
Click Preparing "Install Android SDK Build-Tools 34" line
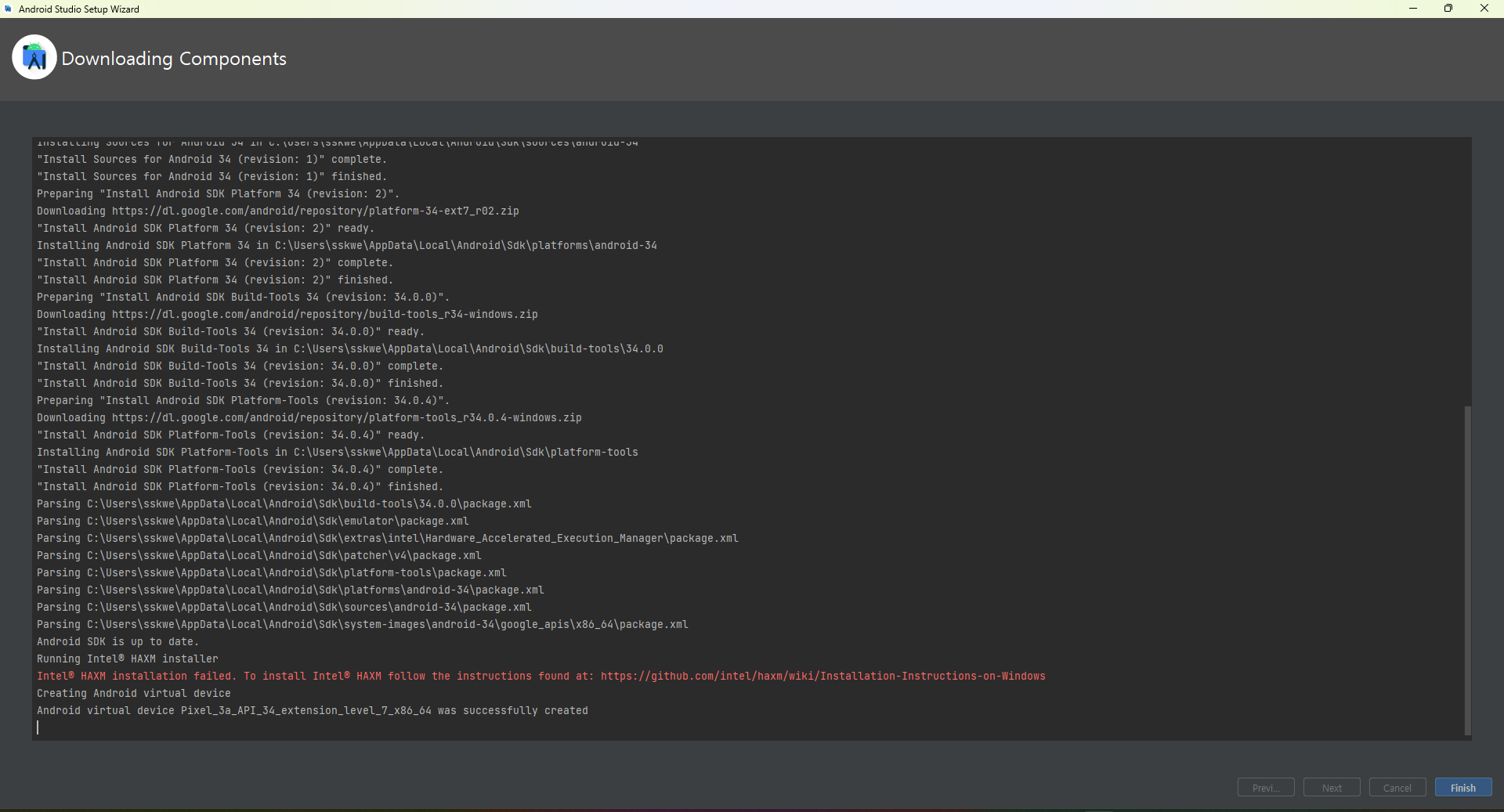click(x=244, y=297)
